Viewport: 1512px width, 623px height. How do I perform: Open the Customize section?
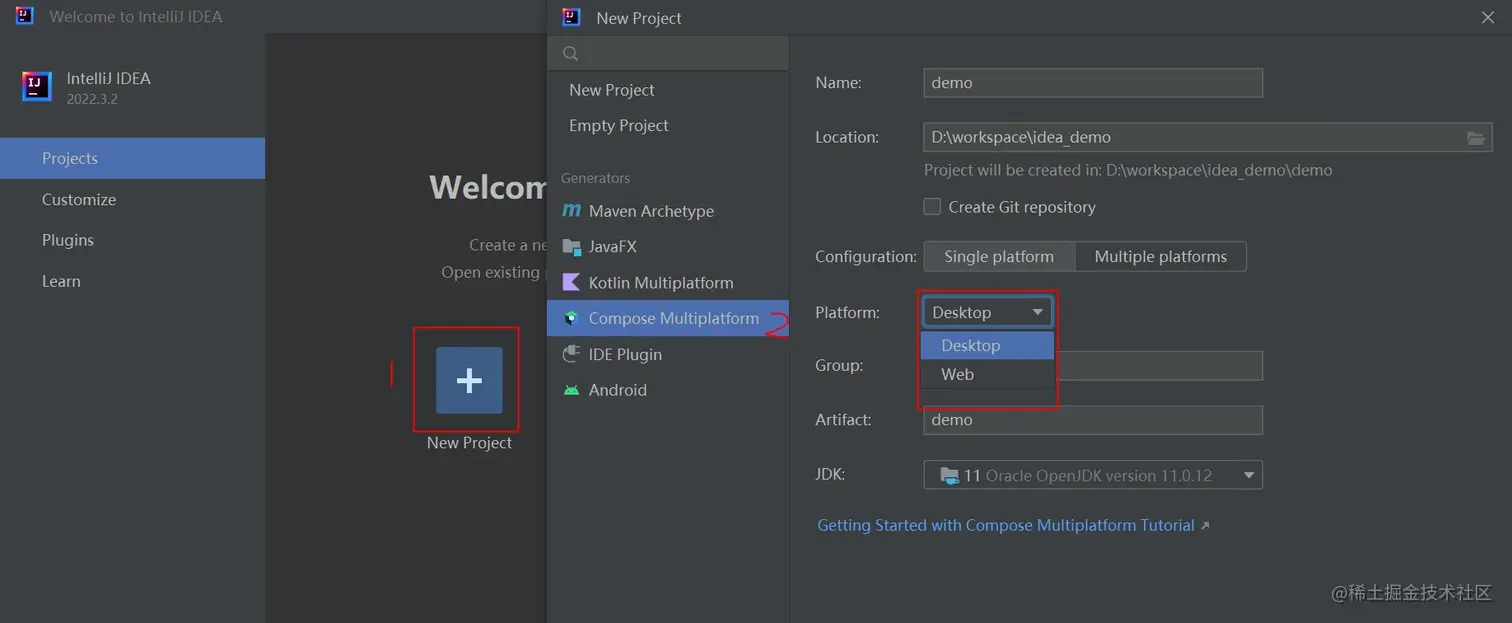pyautogui.click(x=79, y=200)
